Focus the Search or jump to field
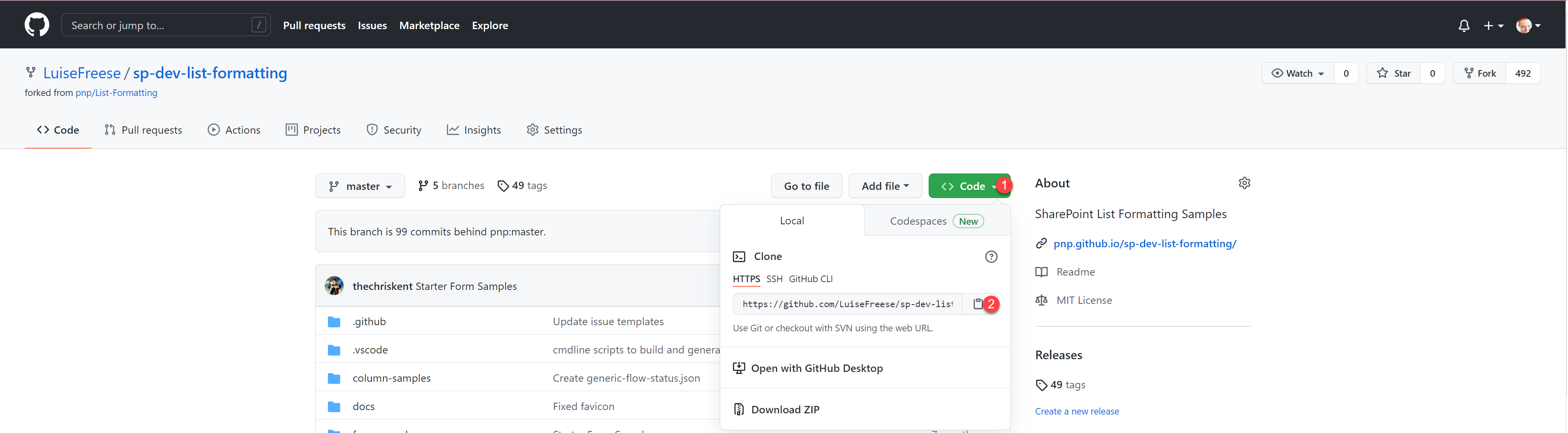This screenshot has height=433, width=1568. coord(165,25)
